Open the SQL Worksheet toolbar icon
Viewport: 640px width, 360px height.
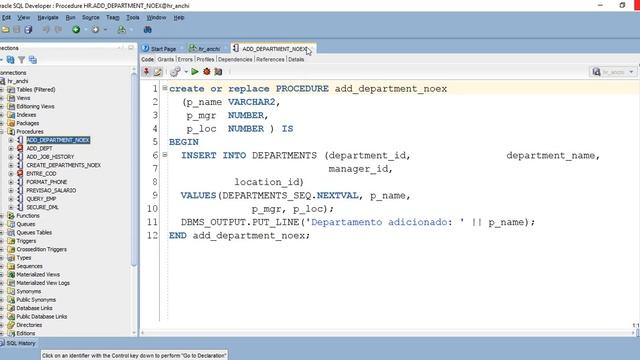point(121,29)
